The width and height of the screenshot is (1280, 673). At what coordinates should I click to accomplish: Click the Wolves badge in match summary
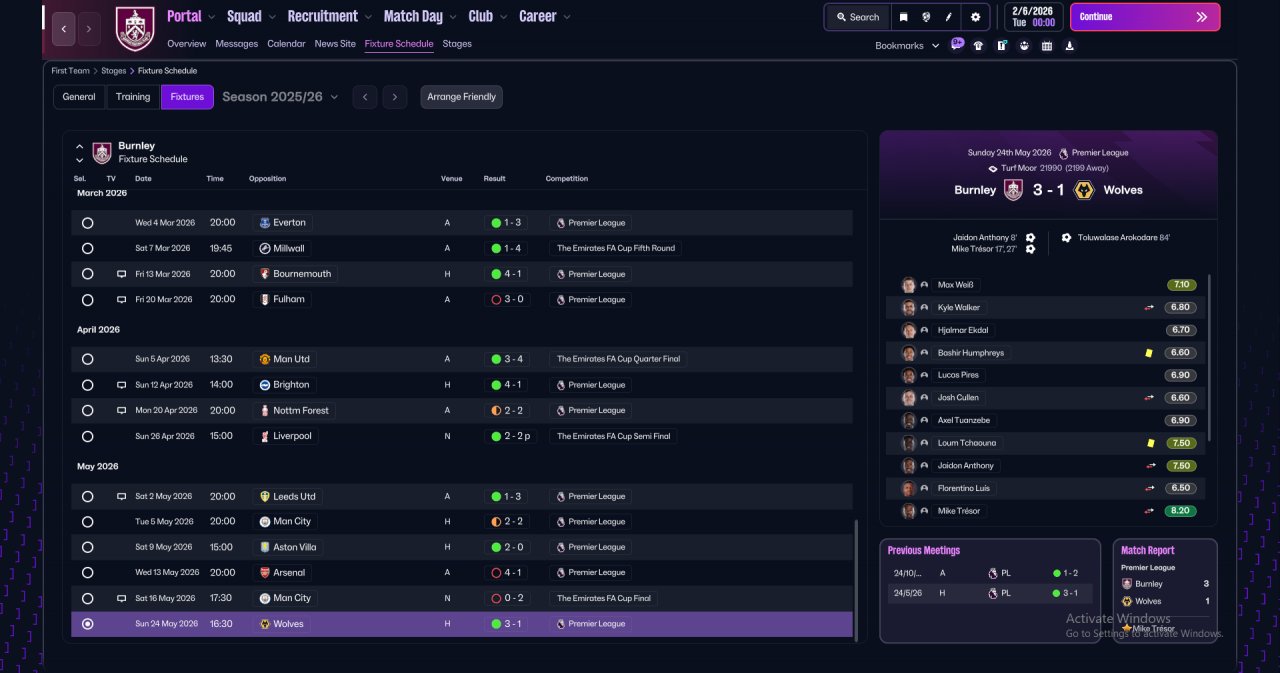coord(1084,190)
